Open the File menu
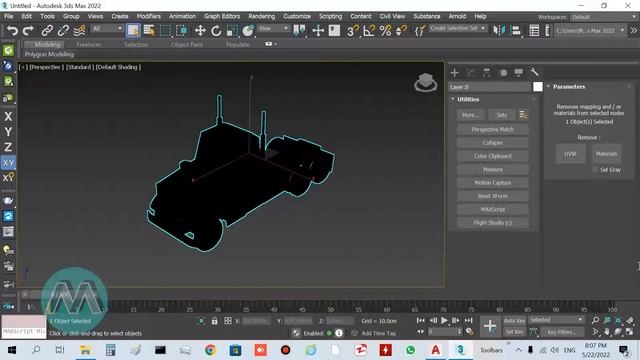Viewport: 640px width, 360px height. click(x=9, y=16)
